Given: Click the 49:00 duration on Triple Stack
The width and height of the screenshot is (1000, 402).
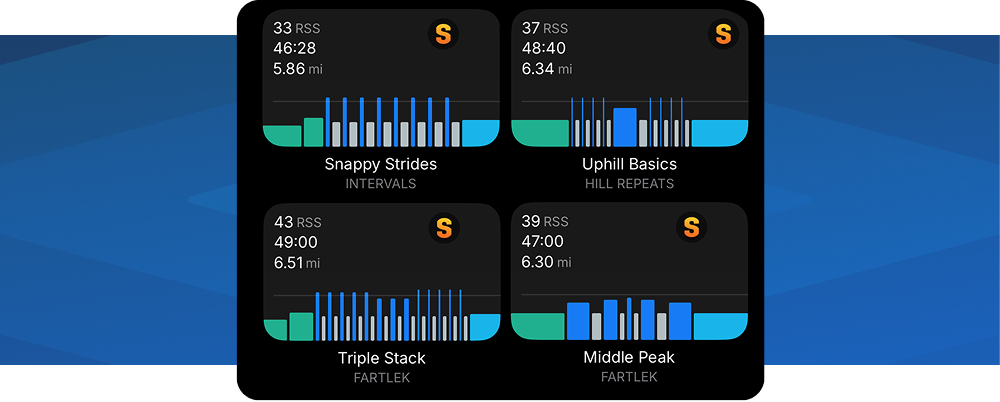Looking at the screenshot, I should [294, 242].
